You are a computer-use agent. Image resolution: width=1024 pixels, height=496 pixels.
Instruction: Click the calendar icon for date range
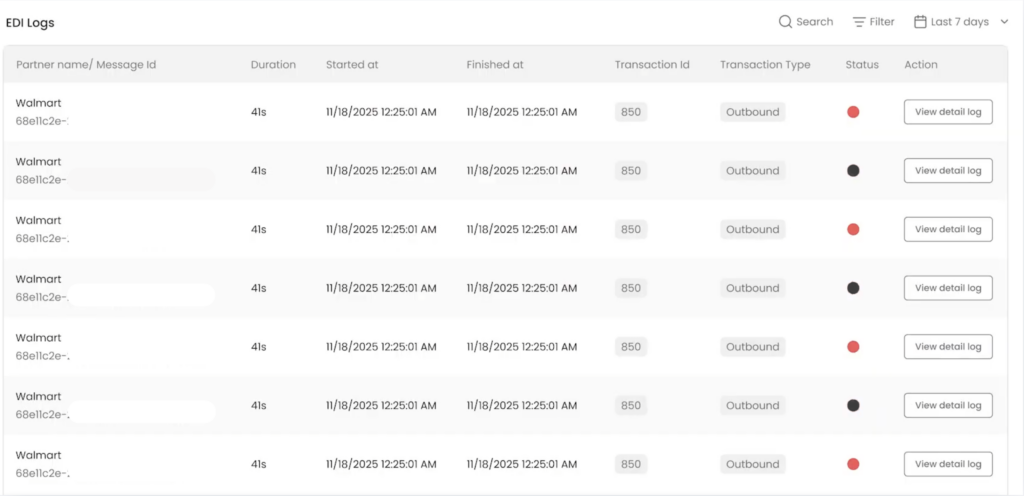pyautogui.click(x=920, y=22)
